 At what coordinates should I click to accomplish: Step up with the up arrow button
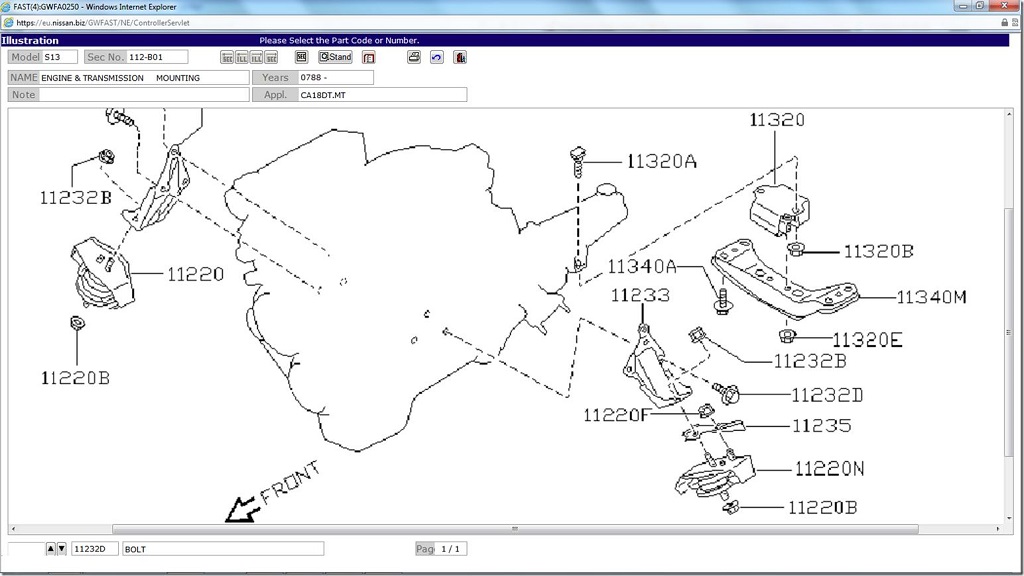pyautogui.click(x=51, y=549)
